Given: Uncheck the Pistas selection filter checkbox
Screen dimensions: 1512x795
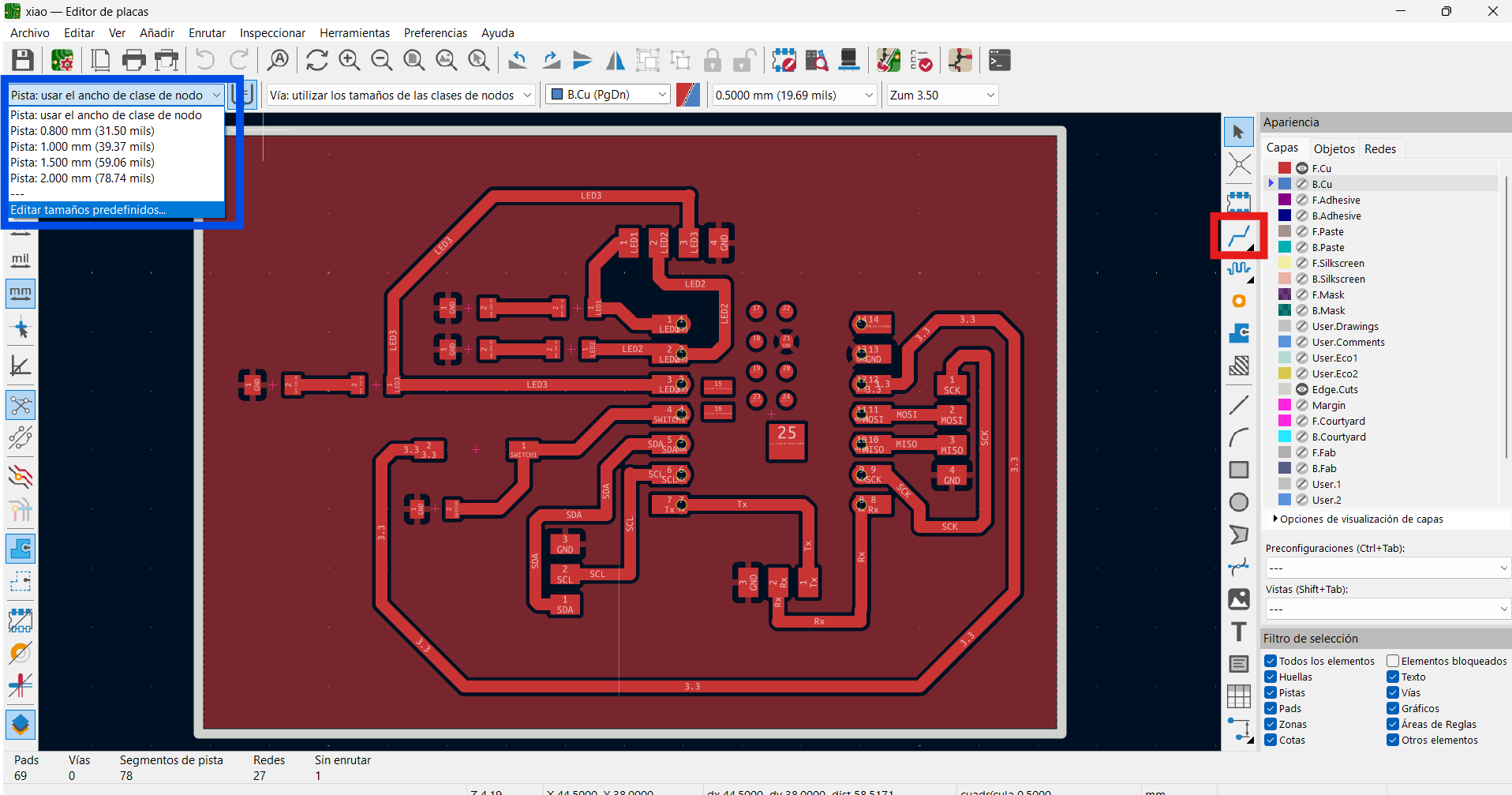Looking at the screenshot, I should tap(1271, 692).
